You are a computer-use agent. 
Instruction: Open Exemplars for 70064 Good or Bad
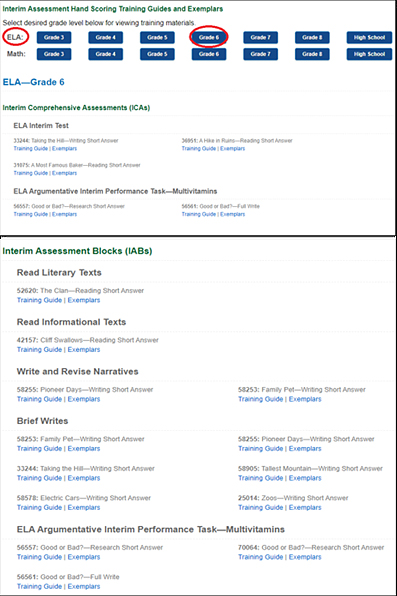[305, 557]
